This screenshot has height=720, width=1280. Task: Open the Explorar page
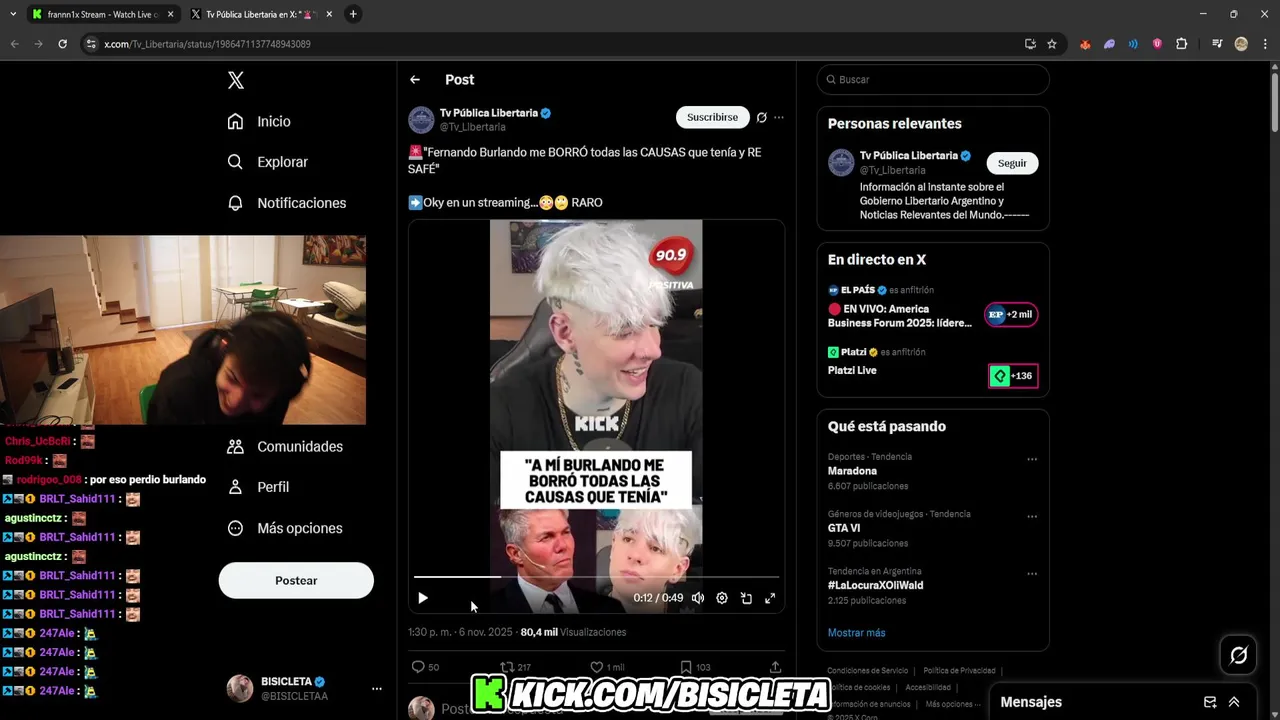pyautogui.click(x=267, y=162)
